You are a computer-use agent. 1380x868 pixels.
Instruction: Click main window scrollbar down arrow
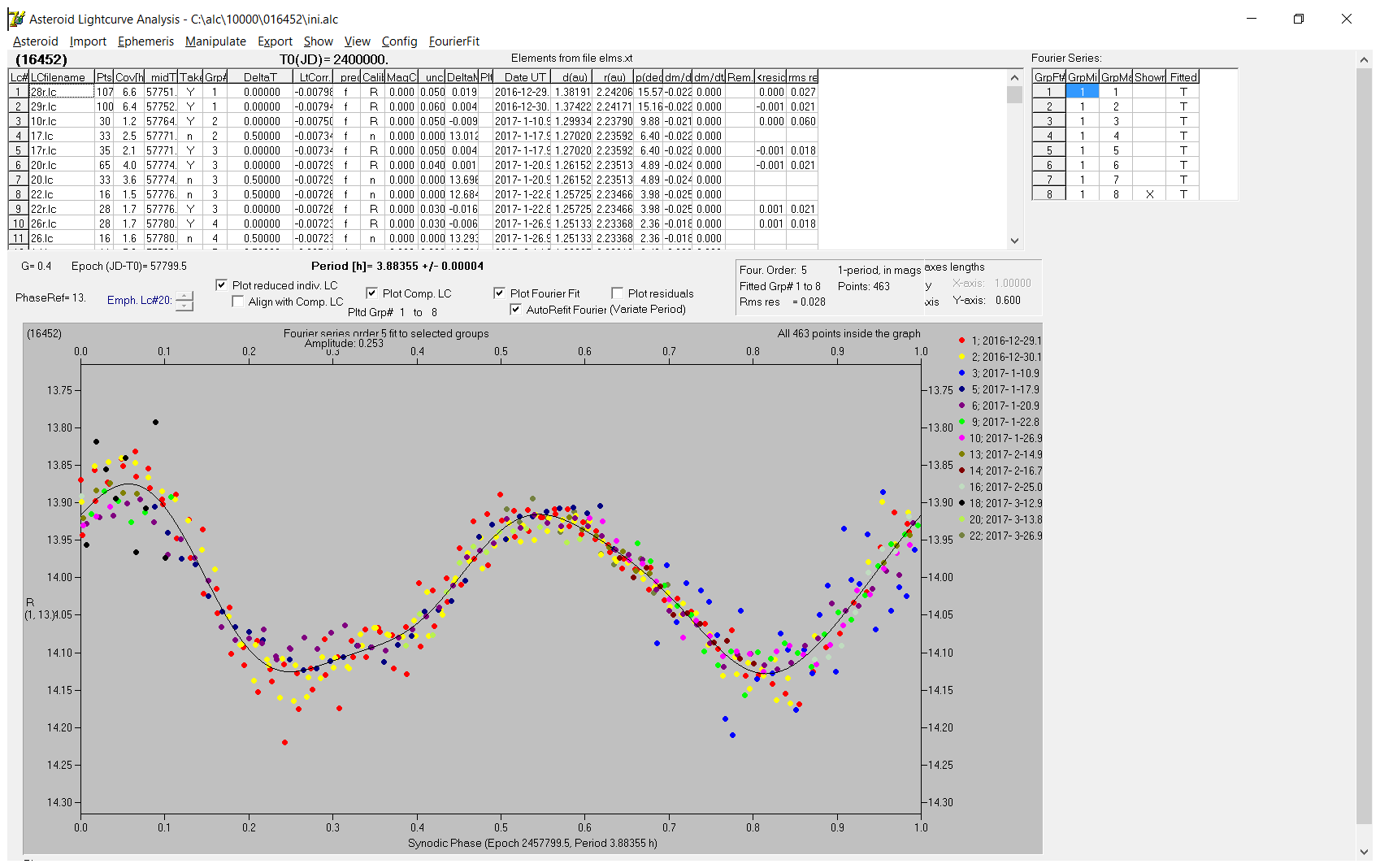coord(1364,852)
